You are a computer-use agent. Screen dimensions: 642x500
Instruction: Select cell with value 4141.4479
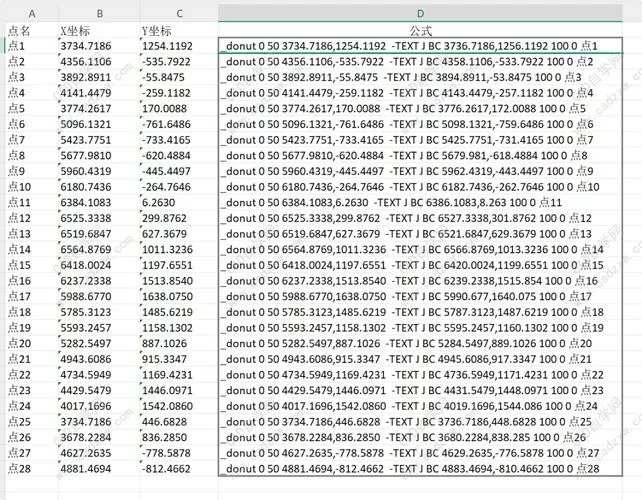click(99, 93)
